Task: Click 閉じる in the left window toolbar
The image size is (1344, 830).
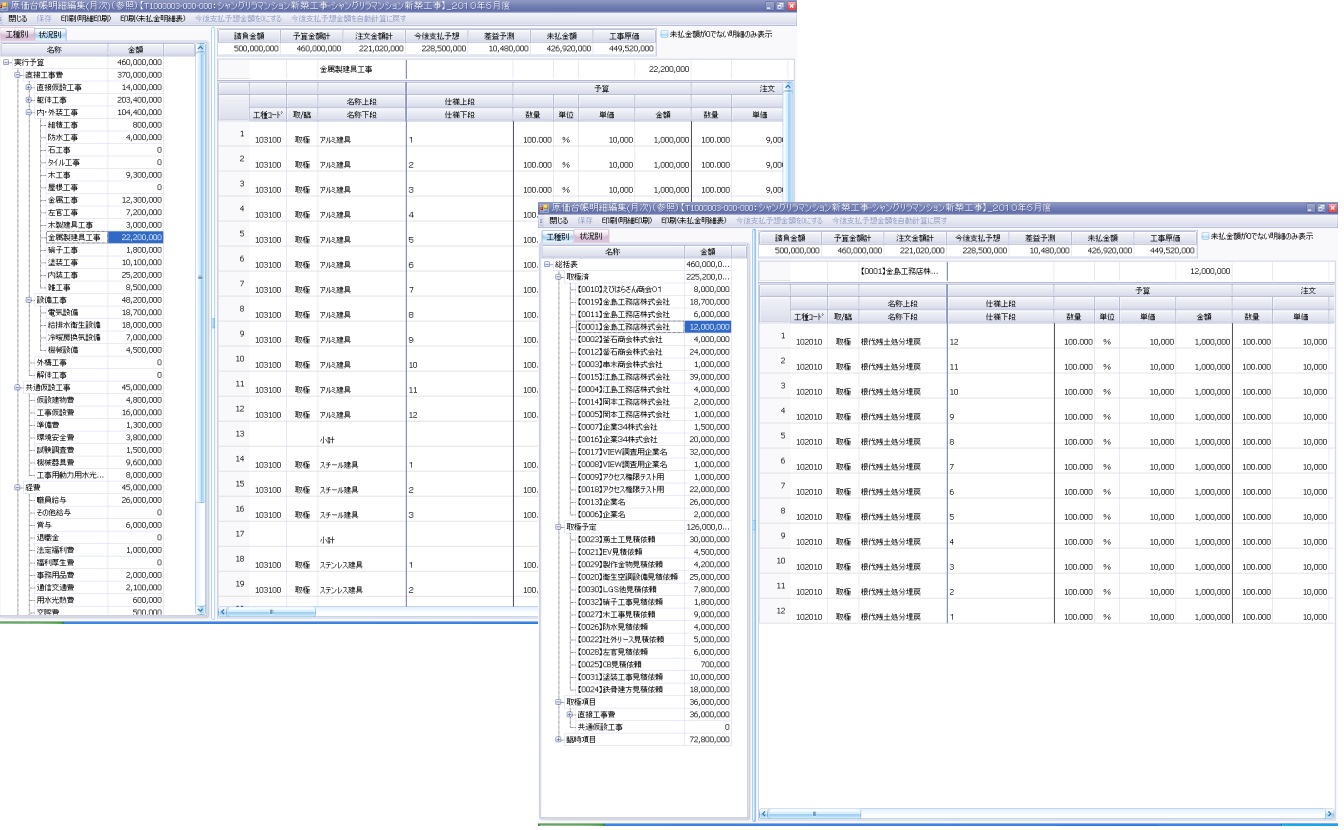Action: pos(16,19)
